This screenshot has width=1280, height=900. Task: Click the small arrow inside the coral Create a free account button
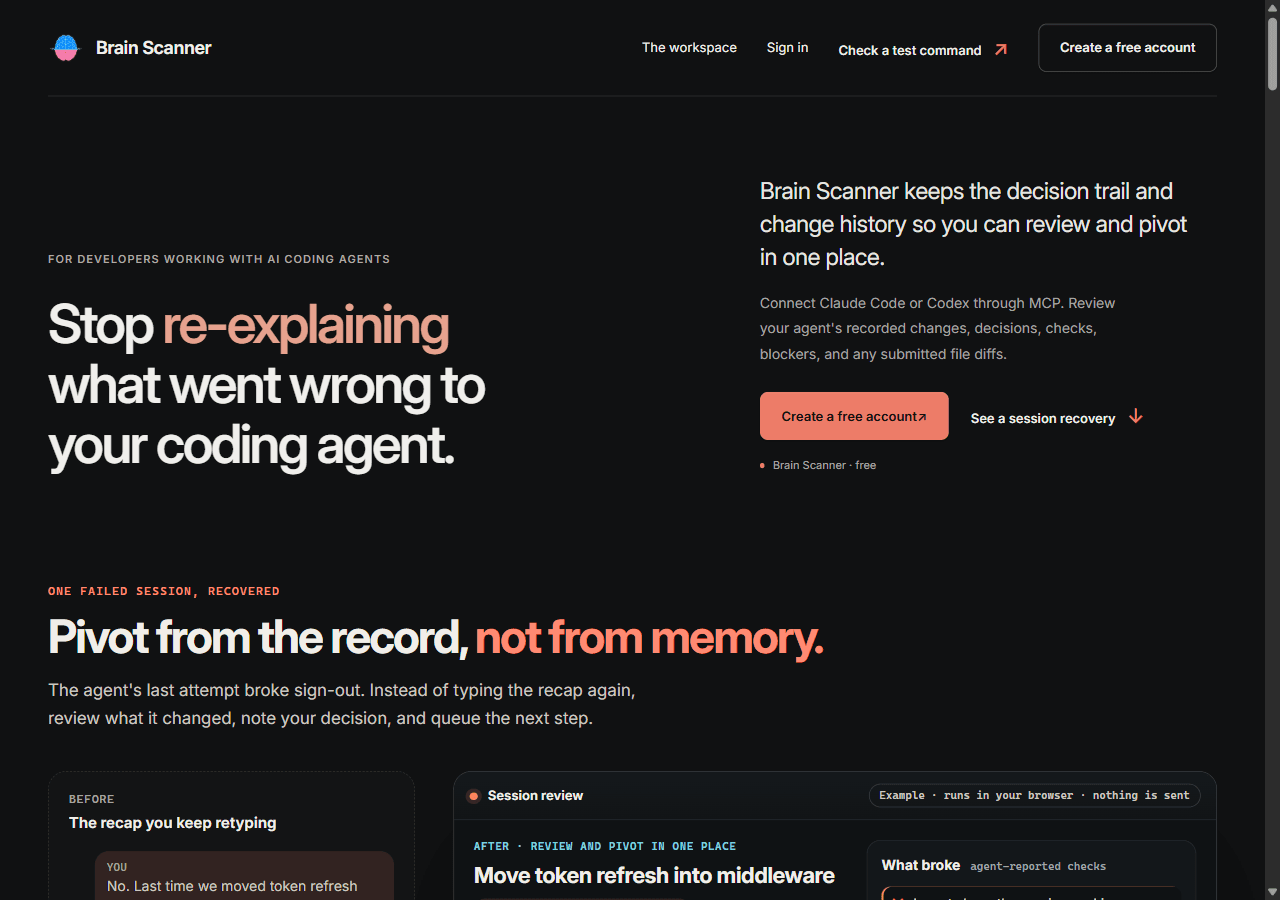[922, 417]
